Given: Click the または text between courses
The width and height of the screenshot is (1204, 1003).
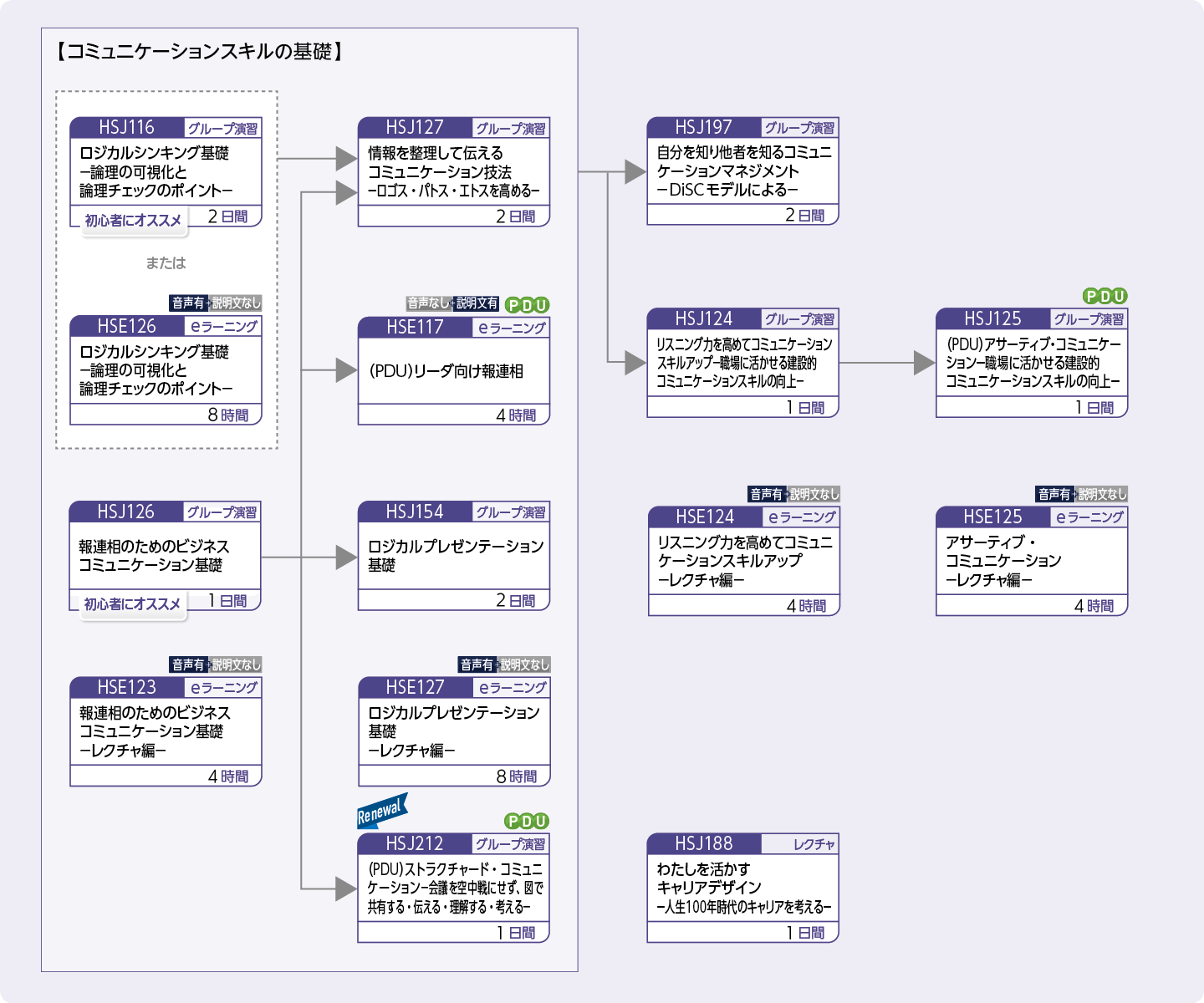Looking at the screenshot, I should point(166,263).
